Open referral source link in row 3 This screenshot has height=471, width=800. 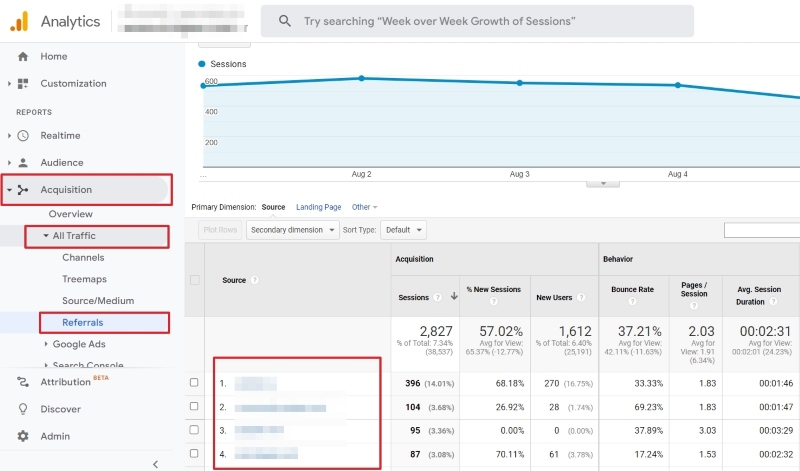point(259,430)
